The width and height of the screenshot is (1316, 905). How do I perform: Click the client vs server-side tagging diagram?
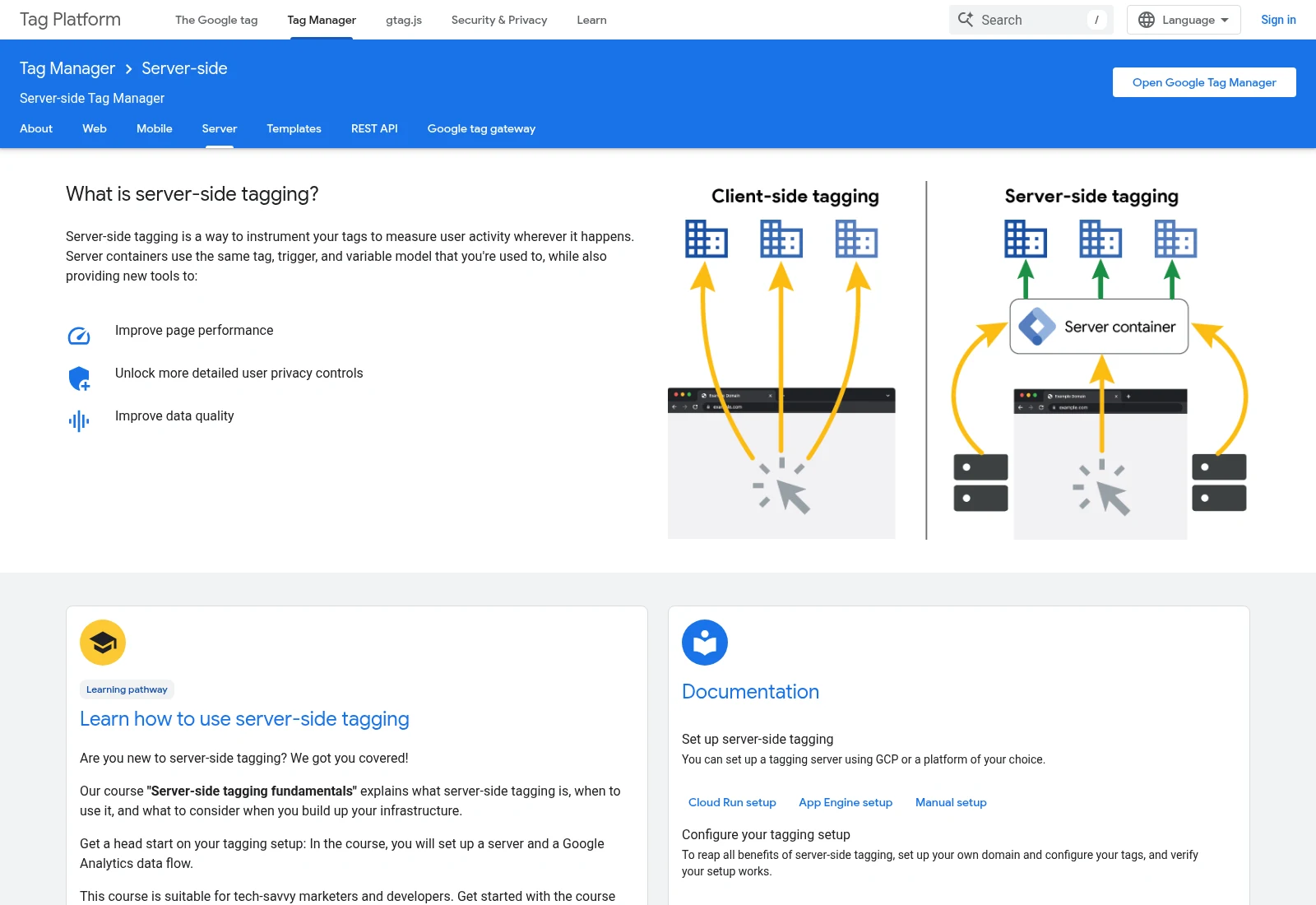pos(957,360)
